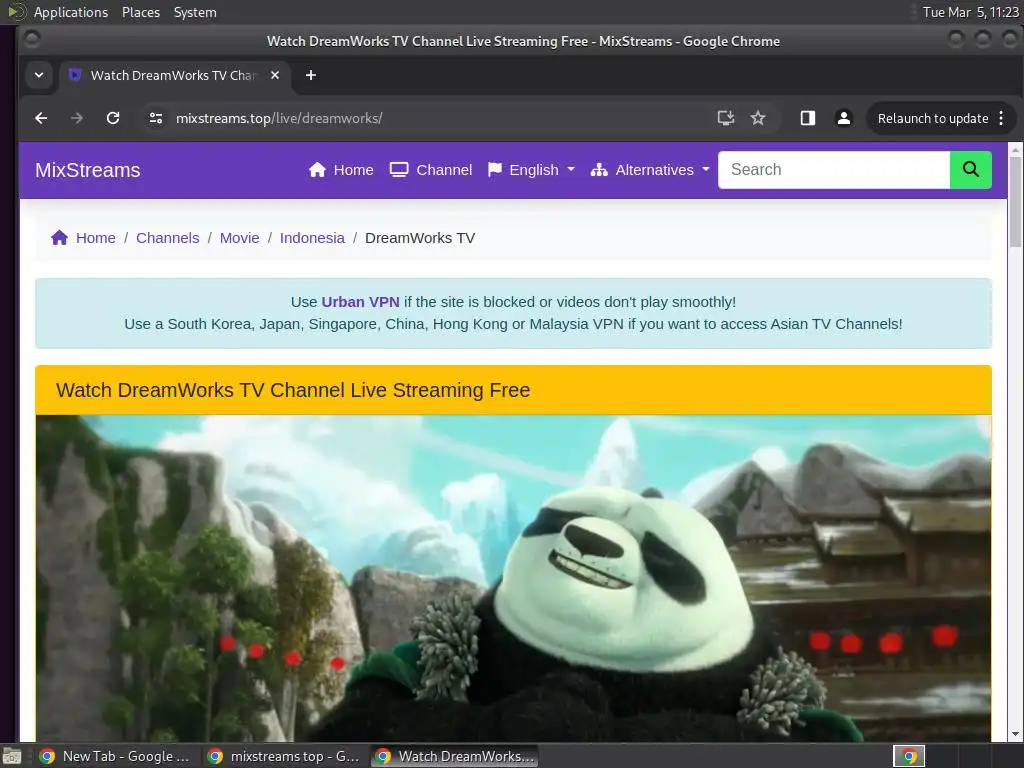The image size is (1024, 768).
Task: Click the Home house icon in navbar
Action: [317, 170]
